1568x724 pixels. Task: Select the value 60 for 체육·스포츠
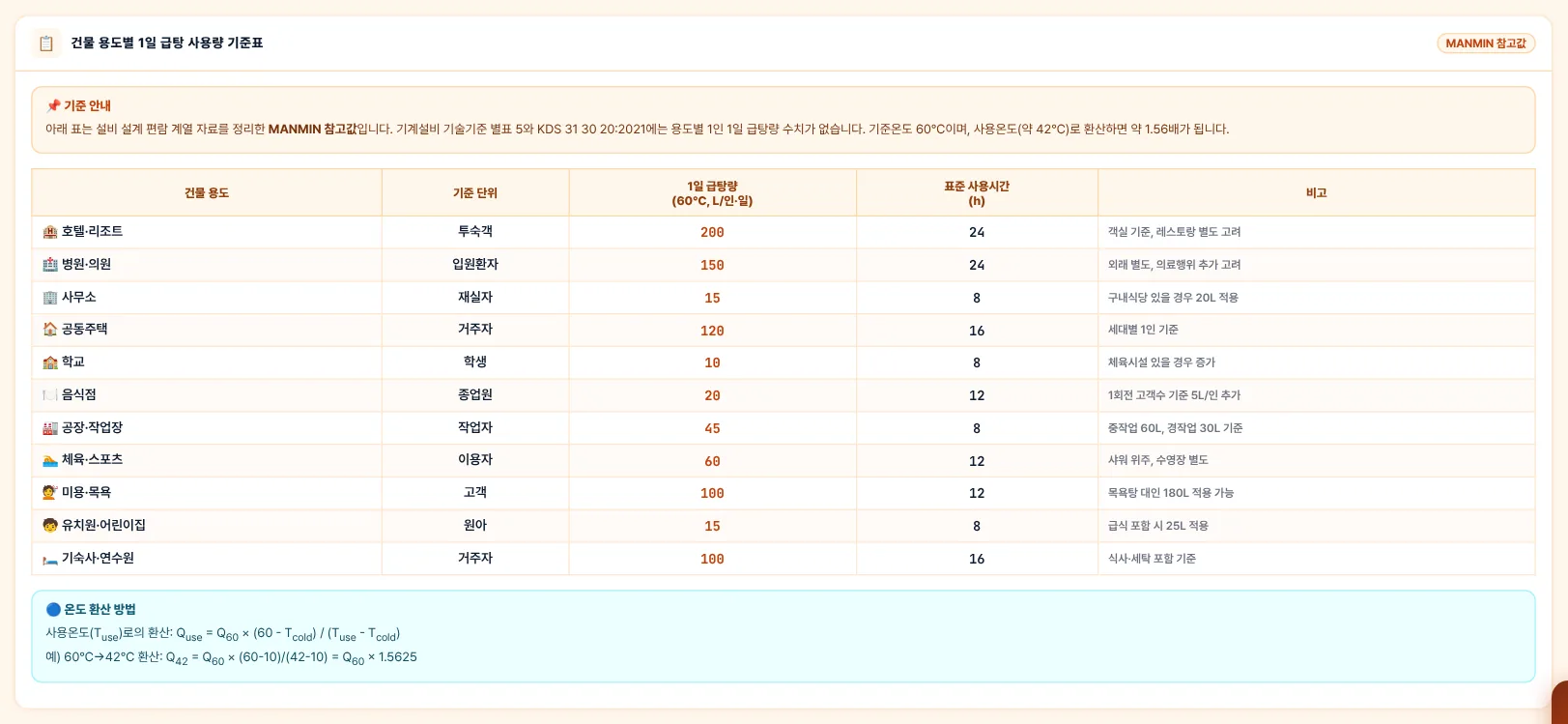712,462
